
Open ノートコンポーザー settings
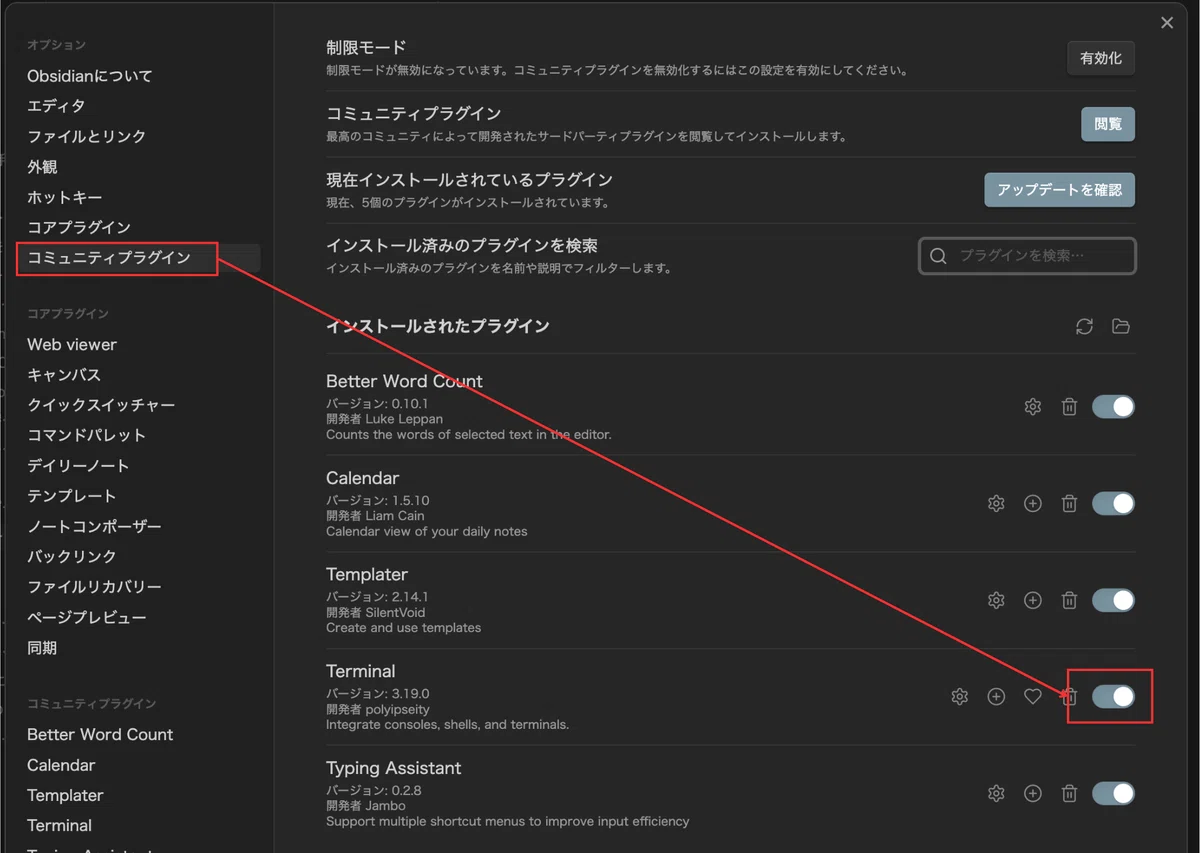point(94,526)
